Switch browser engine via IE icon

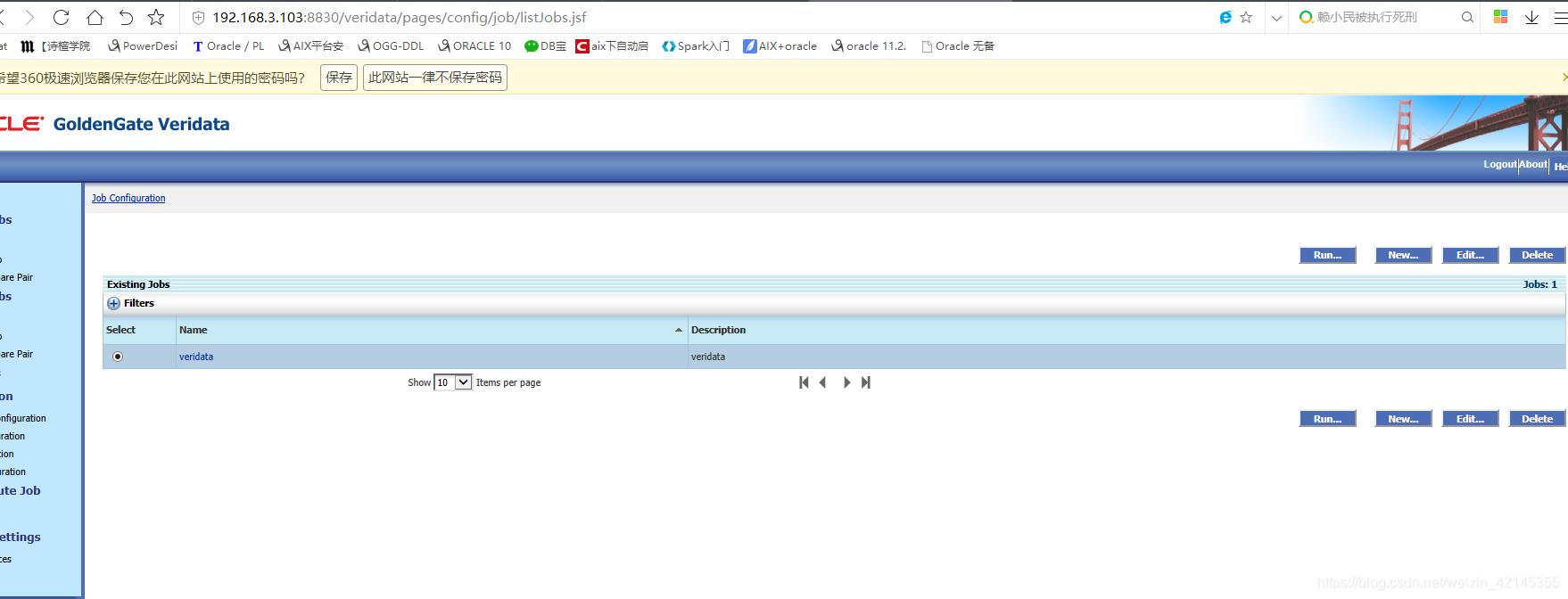[1226, 17]
